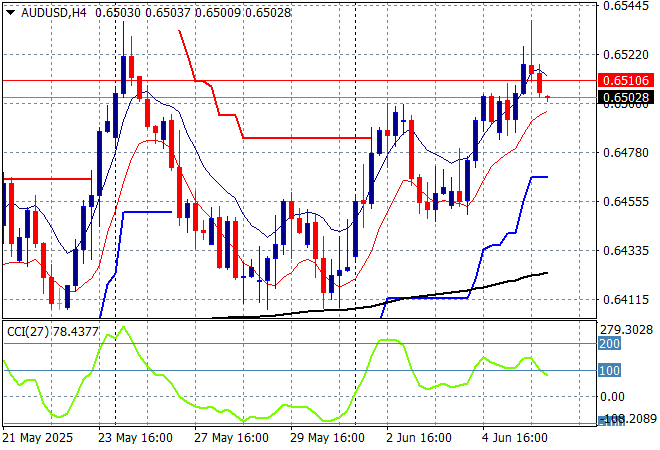
Task: Click the 0.64115 price axis value
Action: 626,299
